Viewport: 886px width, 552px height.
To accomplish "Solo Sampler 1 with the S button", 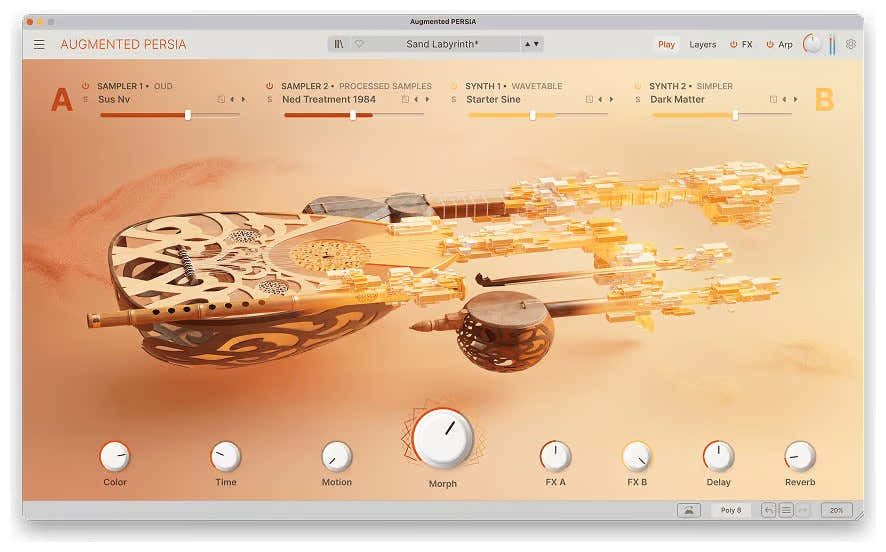I will pyautogui.click(x=85, y=99).
